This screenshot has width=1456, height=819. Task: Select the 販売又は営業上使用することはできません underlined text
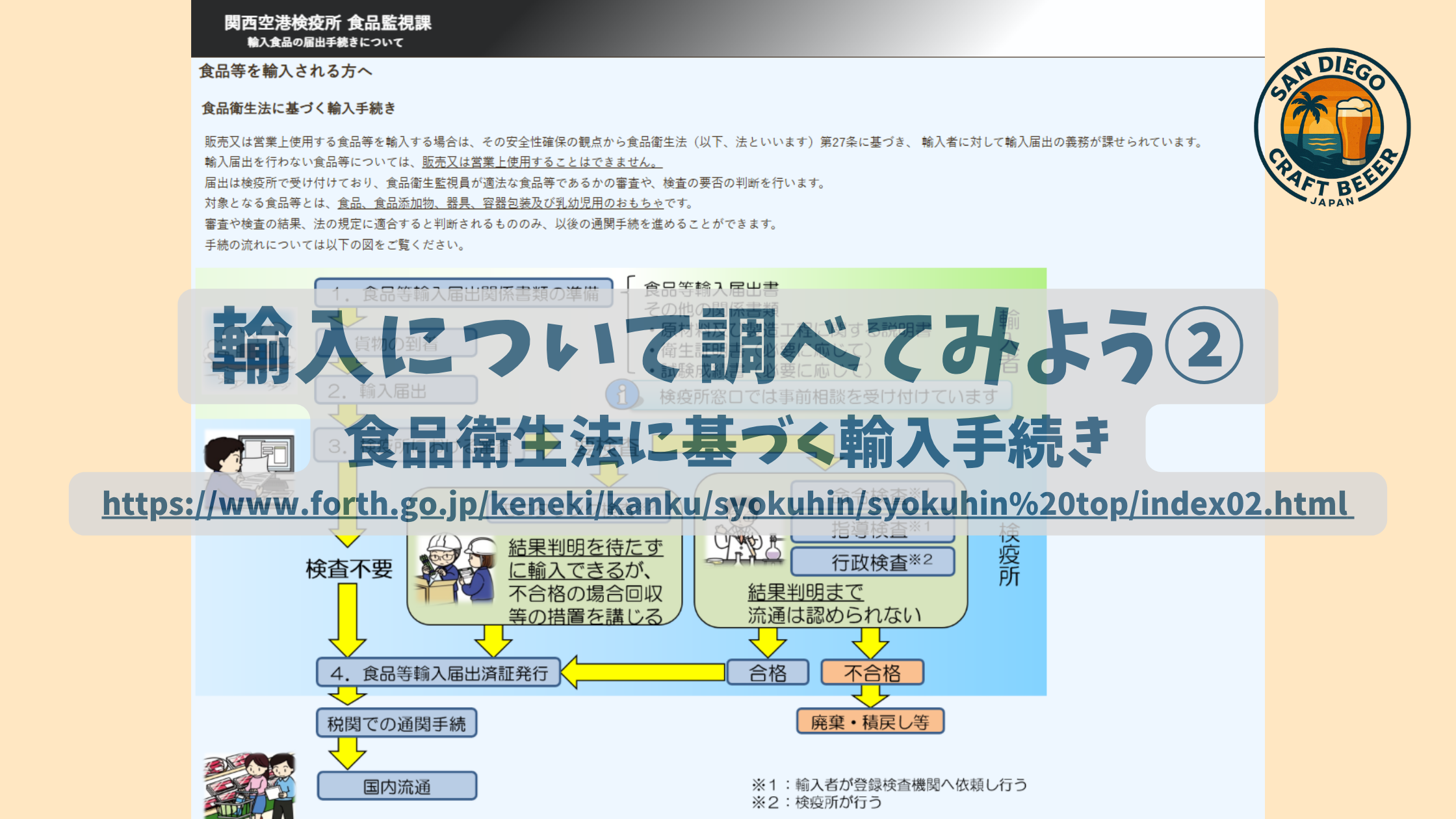click(x=541, y=162)
